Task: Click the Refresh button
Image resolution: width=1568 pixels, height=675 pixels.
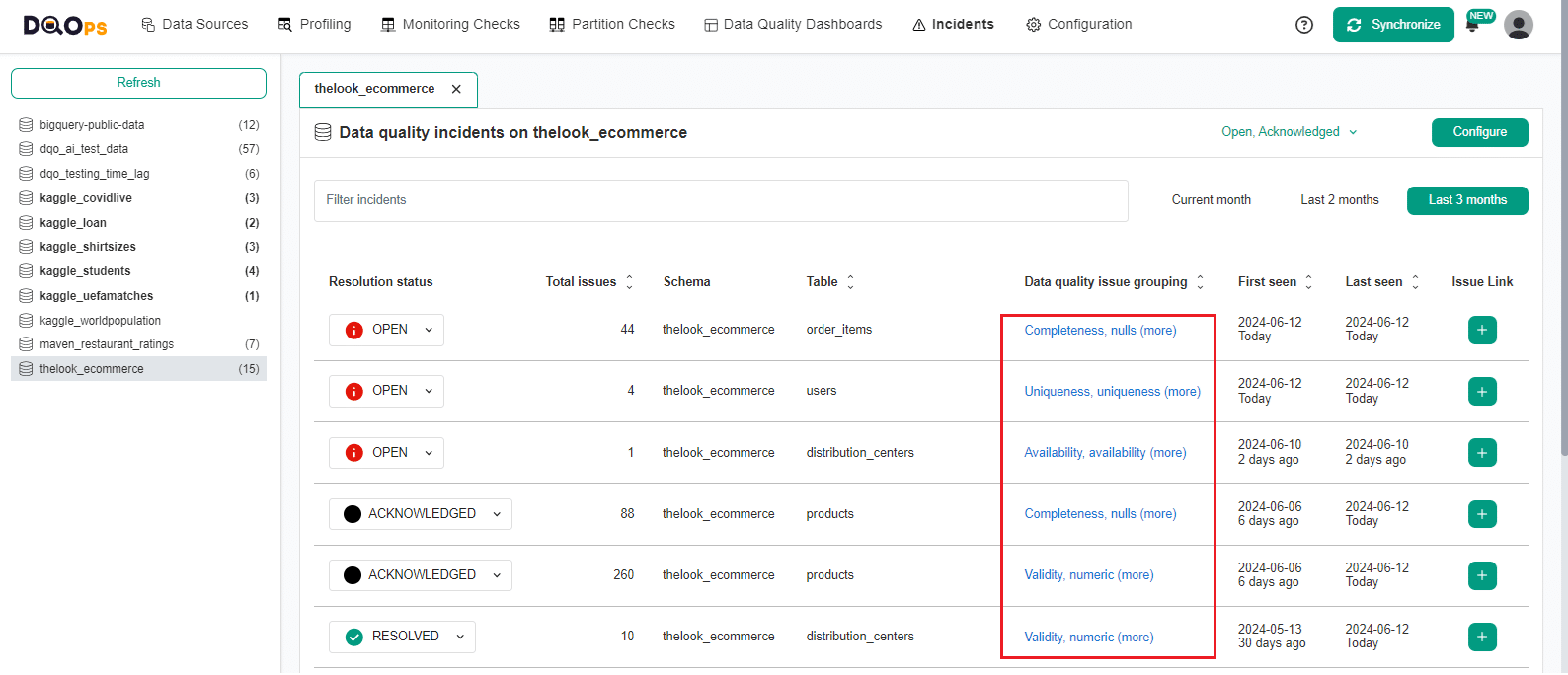Action: click(x=138, y=83)
